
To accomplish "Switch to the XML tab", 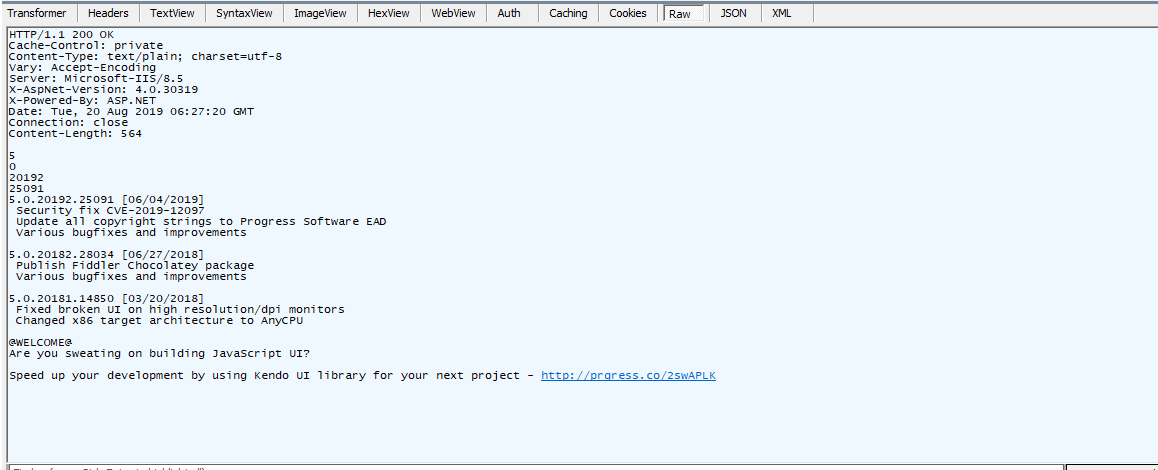I will 782,13.
